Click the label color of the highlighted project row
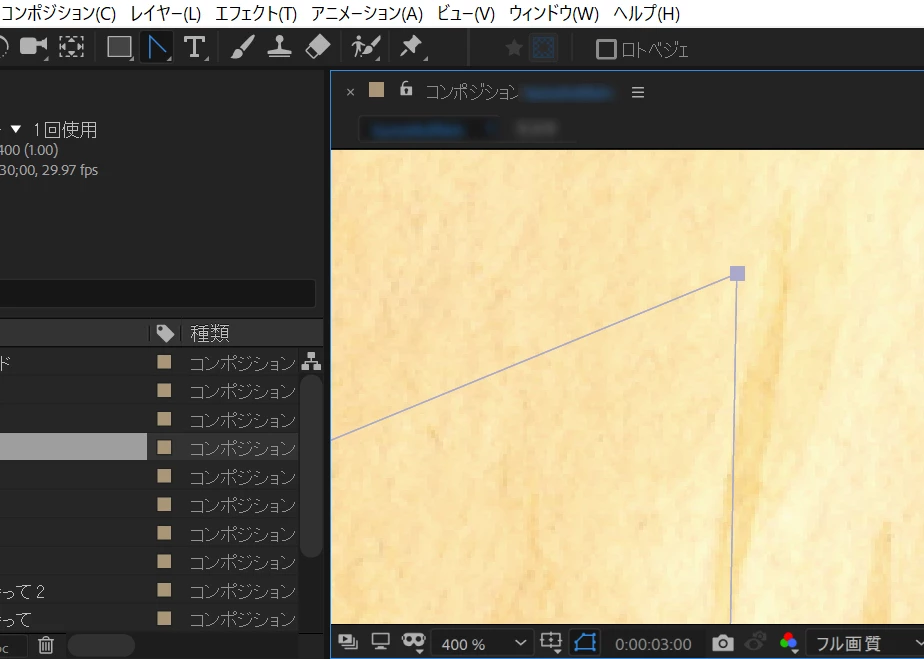 tap(164, 447)
